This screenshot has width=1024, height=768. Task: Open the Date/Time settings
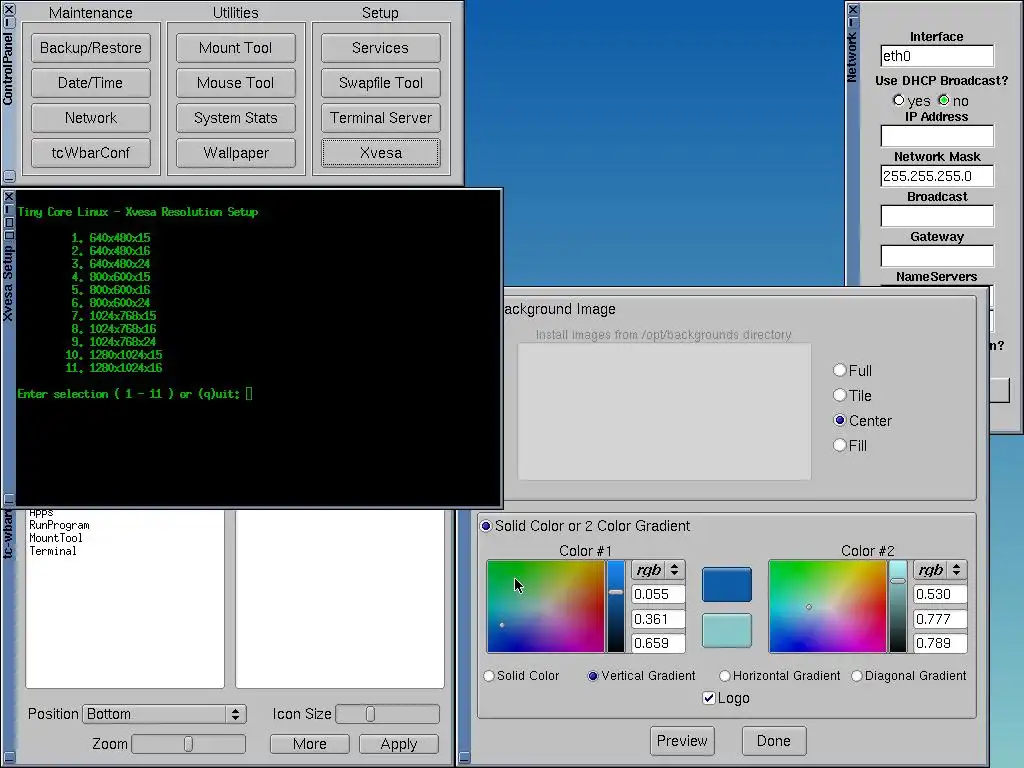[x=91, y=83]
